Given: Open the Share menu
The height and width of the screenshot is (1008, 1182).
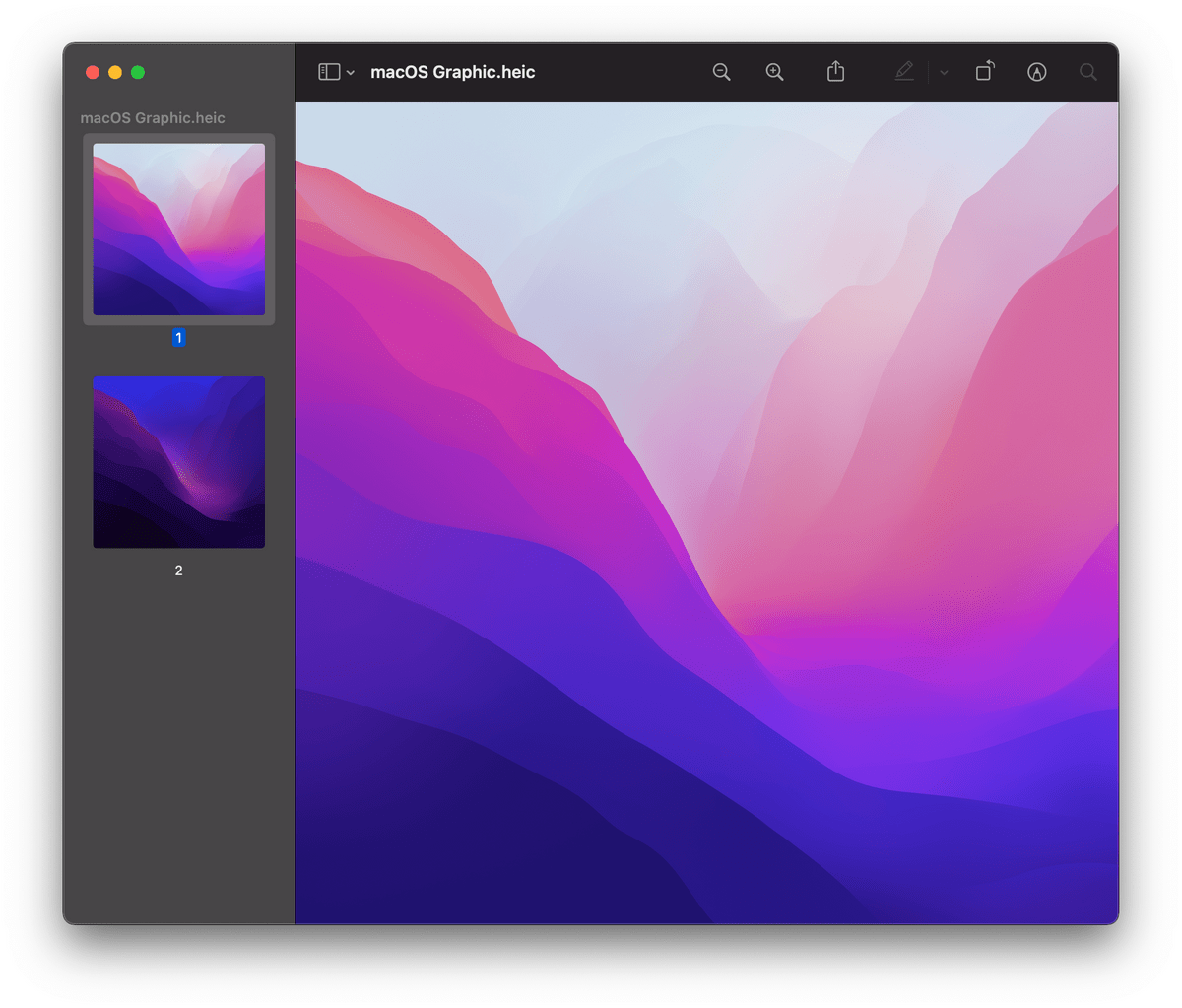Looking at the screenshot, I should click(x=835, y=71).
